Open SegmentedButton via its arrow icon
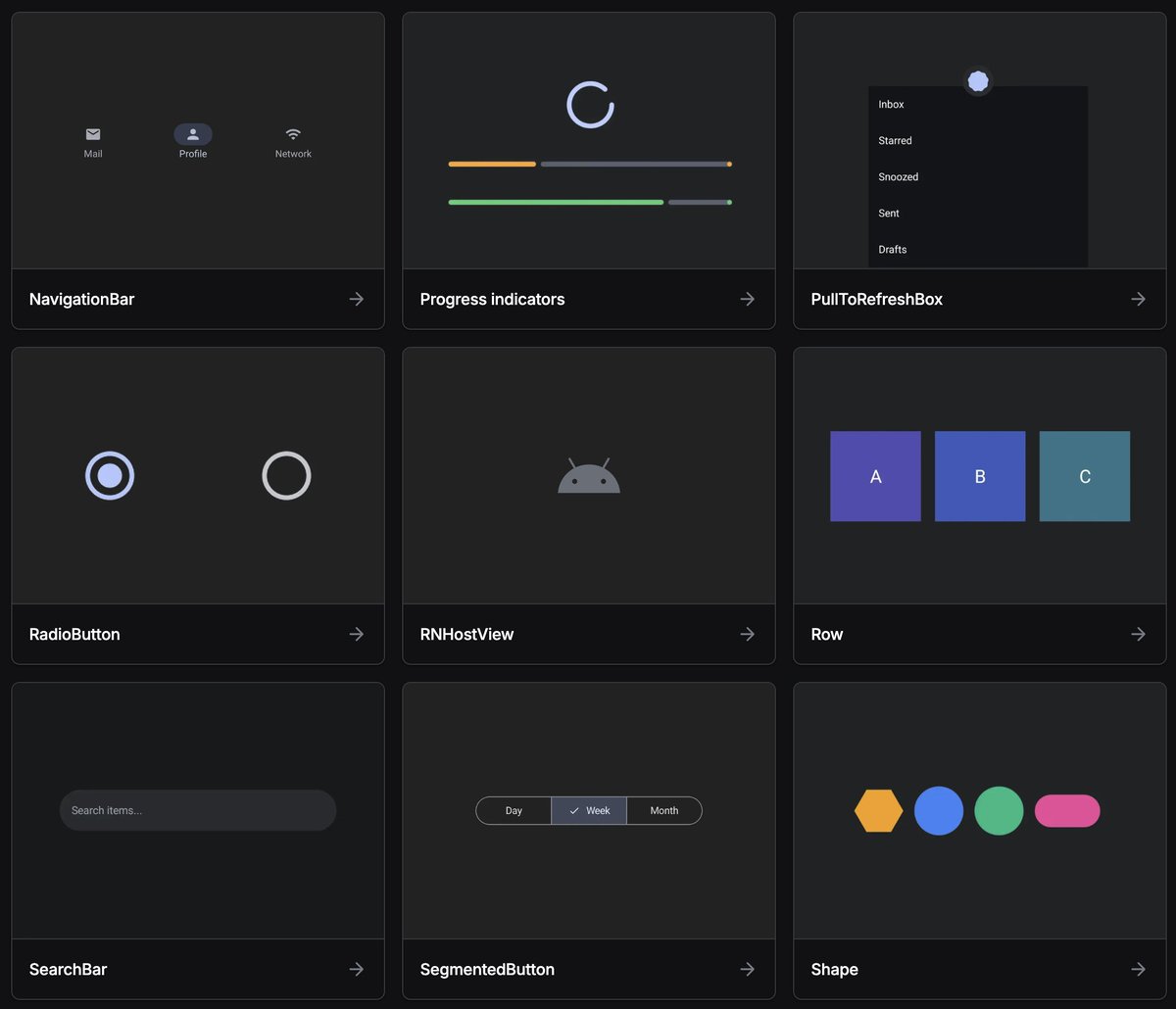The width and height of the screenshot is (1176, 1009). point(748,969)
